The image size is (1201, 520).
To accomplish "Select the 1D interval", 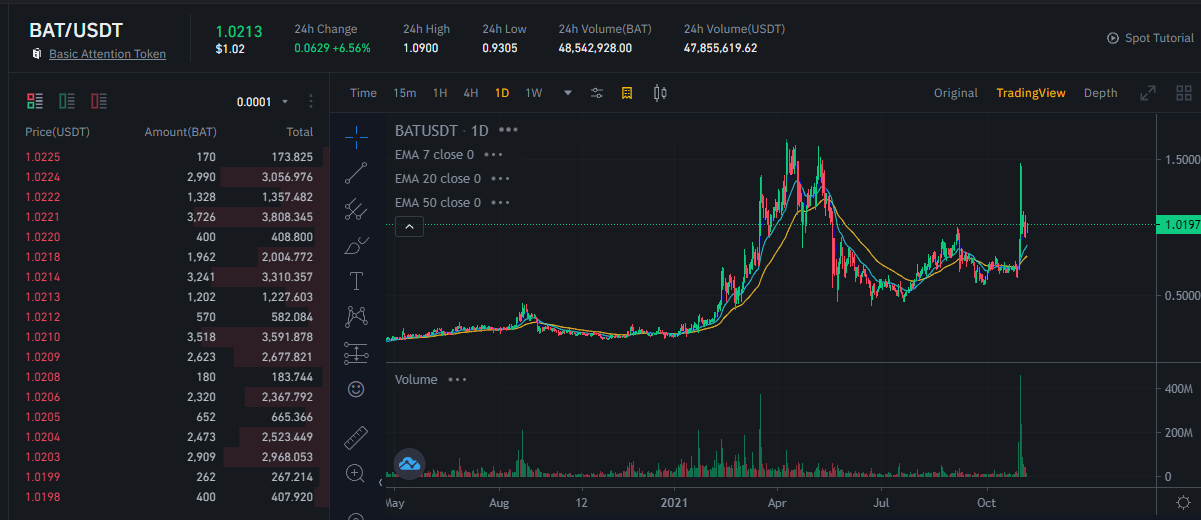I will point(502,93).
